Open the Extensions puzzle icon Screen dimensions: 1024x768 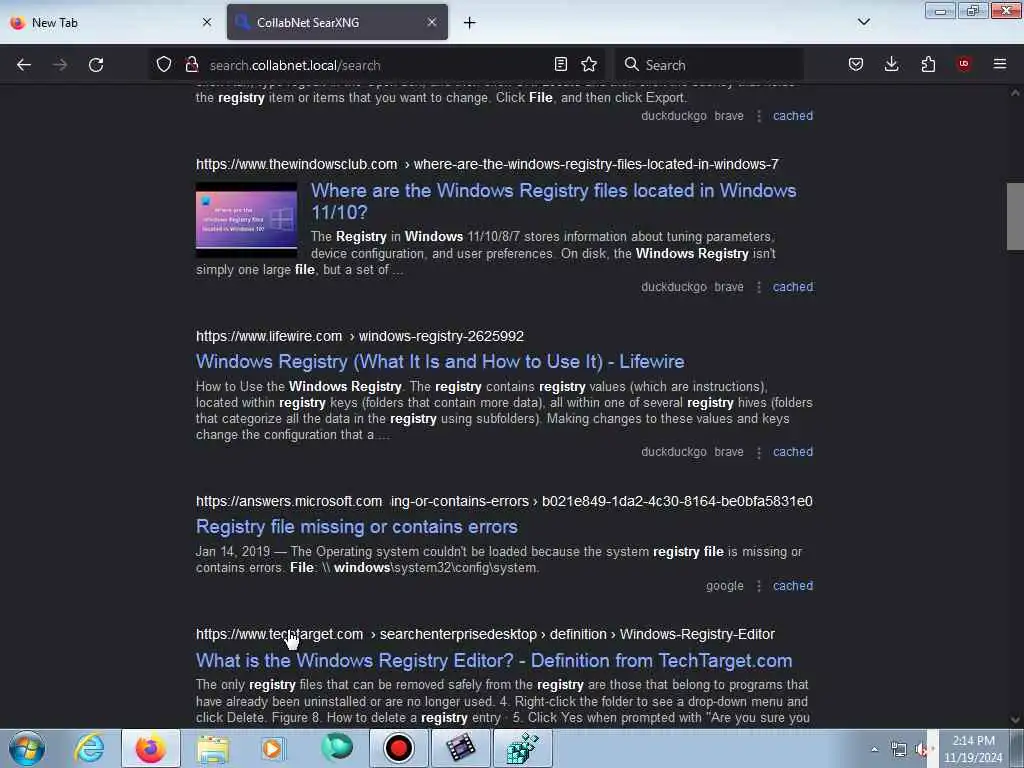pyautogui.click(x=928, y=64)
